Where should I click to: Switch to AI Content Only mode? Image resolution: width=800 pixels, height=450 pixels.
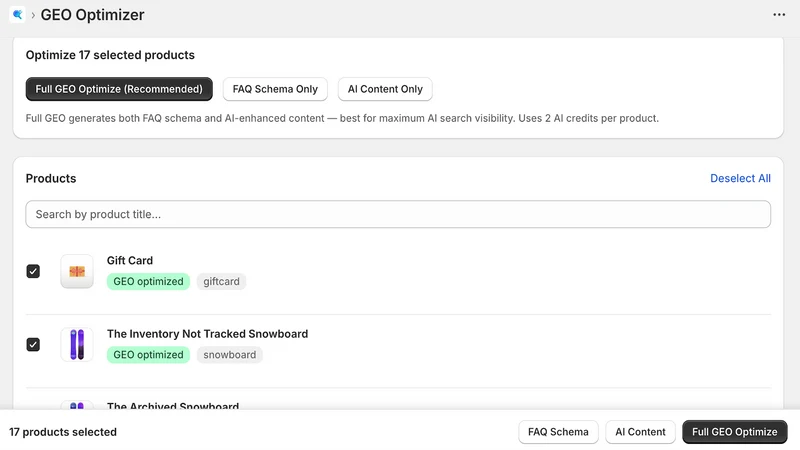pos(385,89)
